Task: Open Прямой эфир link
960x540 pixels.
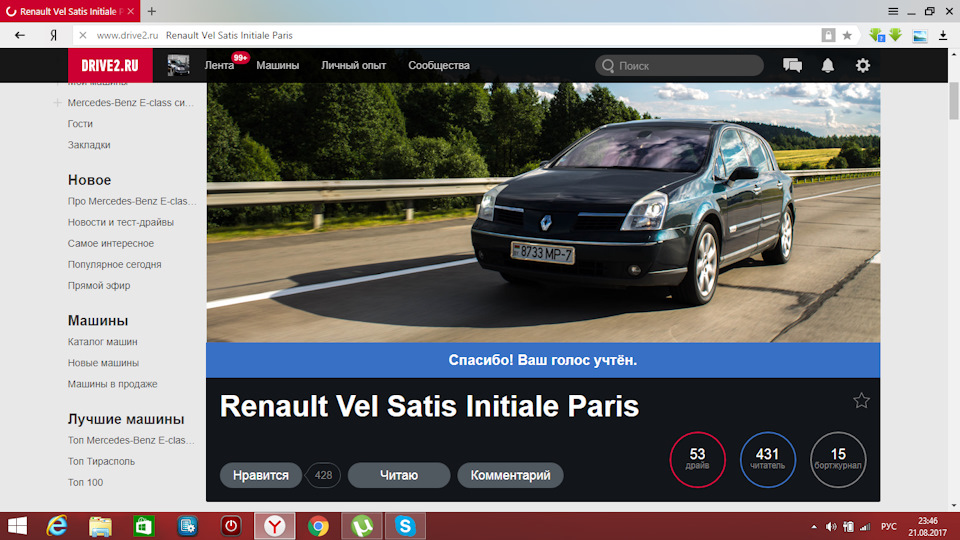Action: click(x=99, y=285)
